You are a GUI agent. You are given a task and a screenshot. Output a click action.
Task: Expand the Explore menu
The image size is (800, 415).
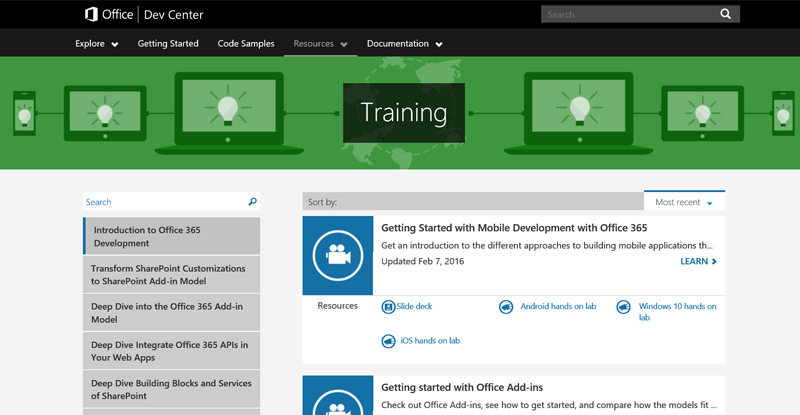point(96,44)
